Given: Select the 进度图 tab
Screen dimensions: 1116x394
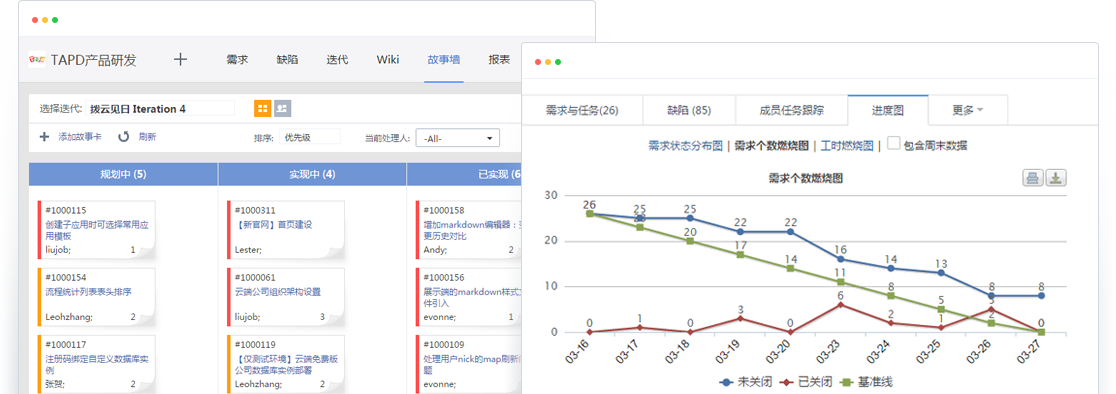Looking at the screenshot, I should point(888,110).
